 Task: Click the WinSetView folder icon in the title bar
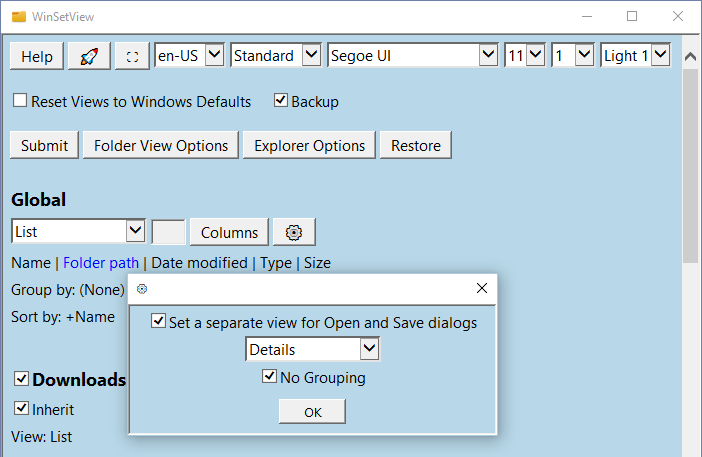click(x=19, y=17)
